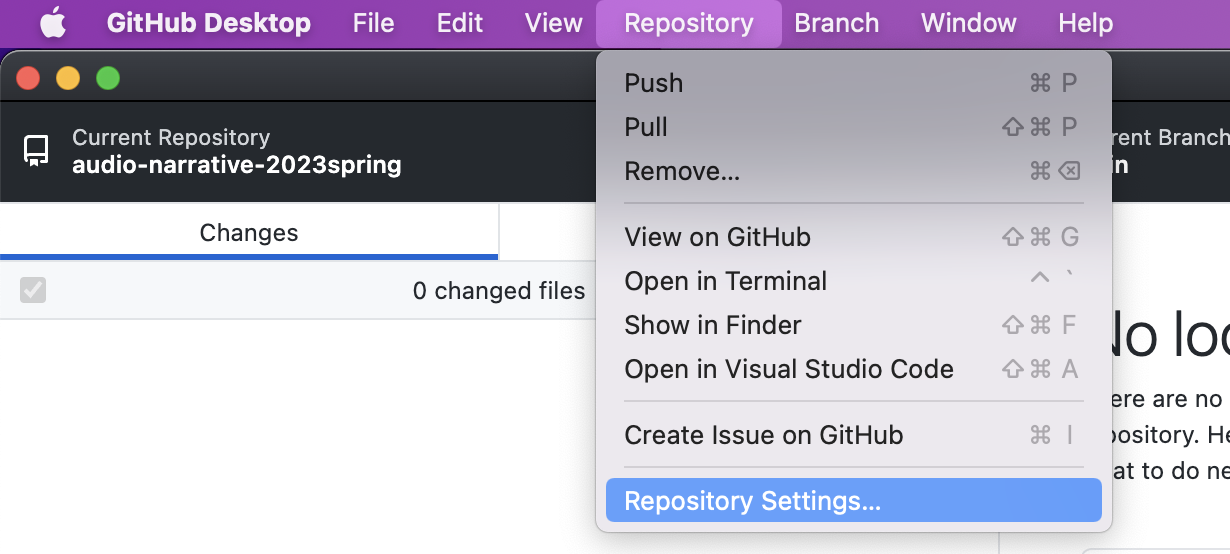Screen dimensions: 1230x554
Task: Choose Push from the Repository menu
Action: pos(653,83)
